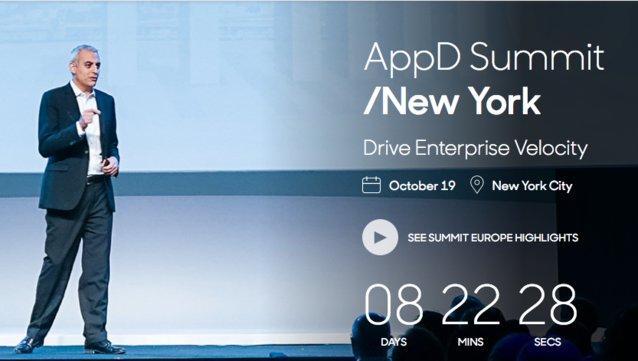Screen dimensions: 638x361
Task: Click the 'Drive Enterprise Velocity' tagline
Action: click(475, 148)
